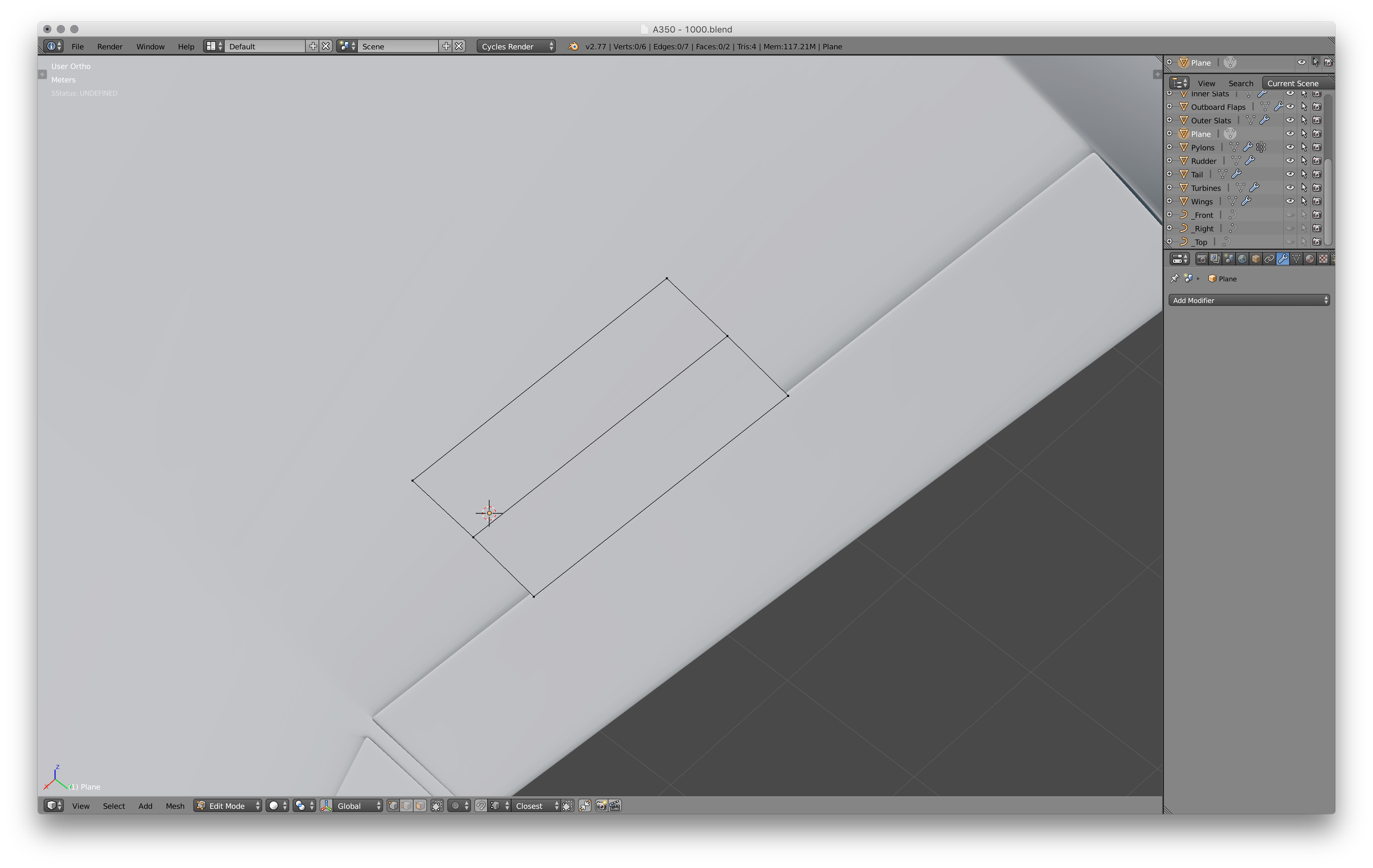Toggle selectability of Rudder object
The image size is (1373, 868).
(x=1304, y=161)
